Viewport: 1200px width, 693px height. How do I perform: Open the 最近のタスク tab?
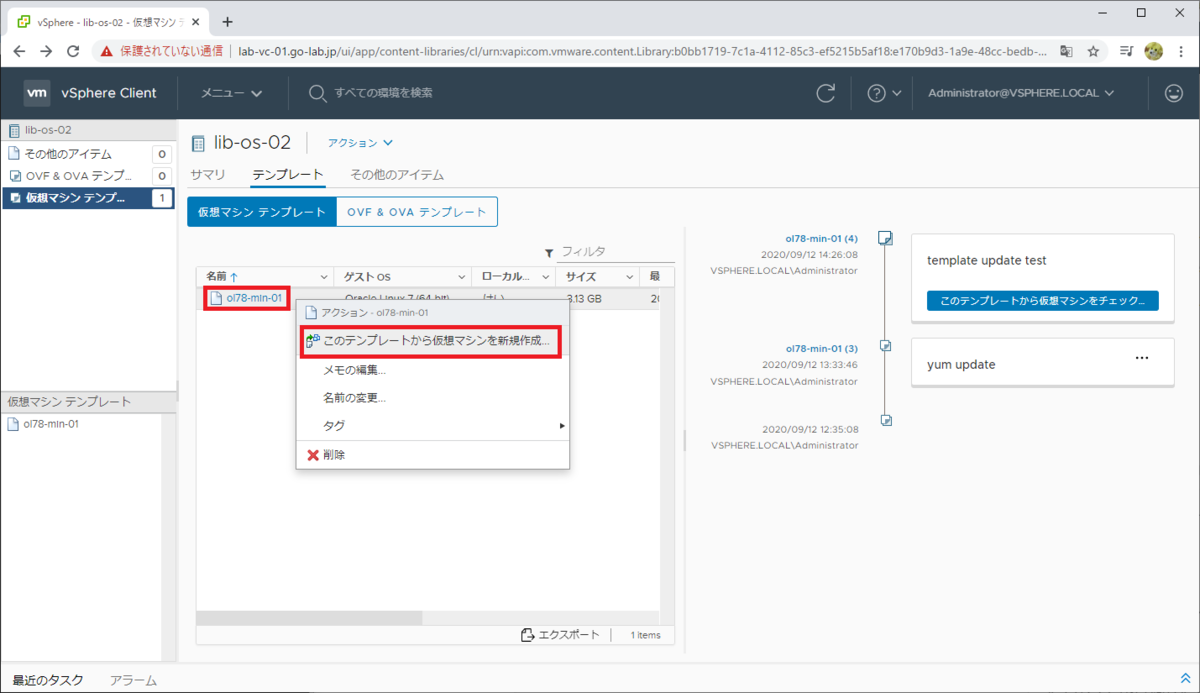(48, 680)
